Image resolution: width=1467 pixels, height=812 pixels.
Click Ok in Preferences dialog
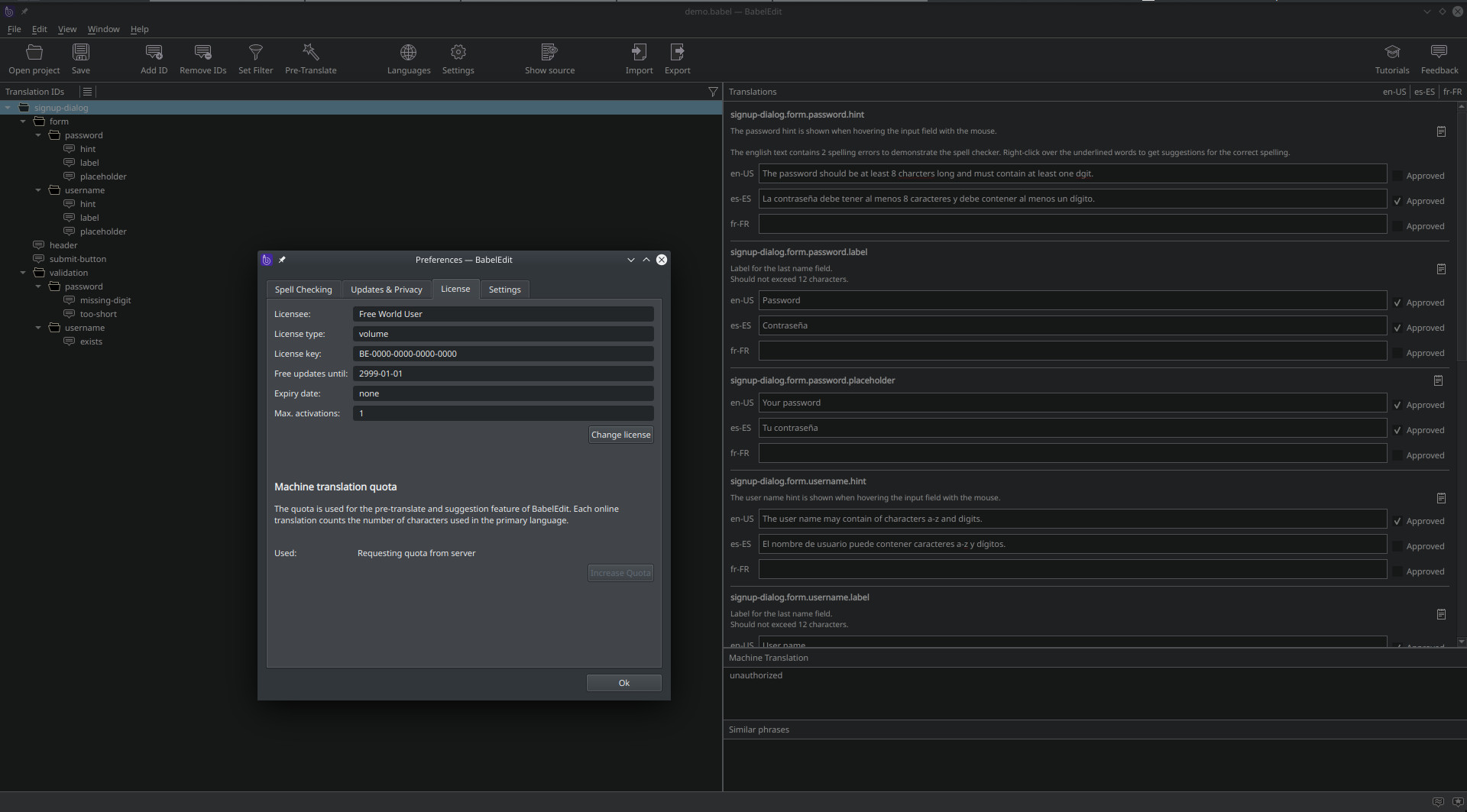pyautogui.click(x=623, y=683)
